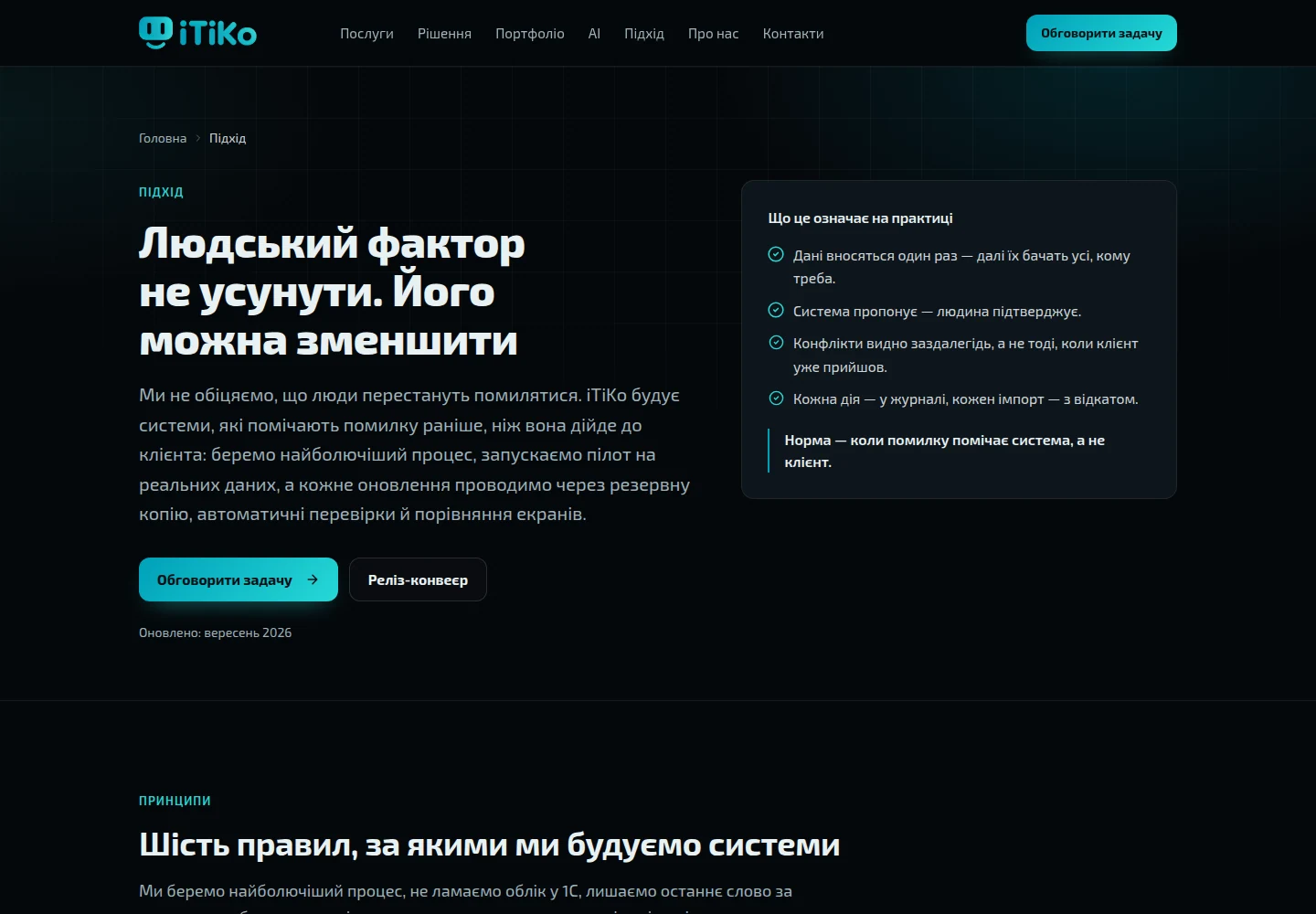The width and height of the screenshot is (1316, 914).
Task: Open the Рішення menu item
Action: tap(444, 34)
